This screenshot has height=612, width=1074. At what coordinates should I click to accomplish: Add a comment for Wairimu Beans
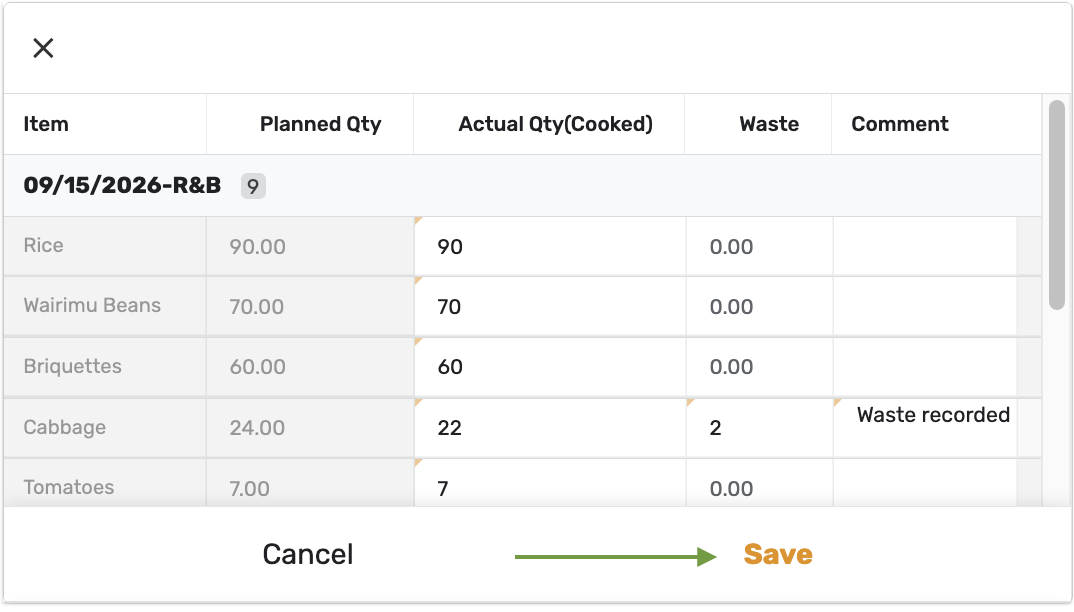[x=925, y=306]
